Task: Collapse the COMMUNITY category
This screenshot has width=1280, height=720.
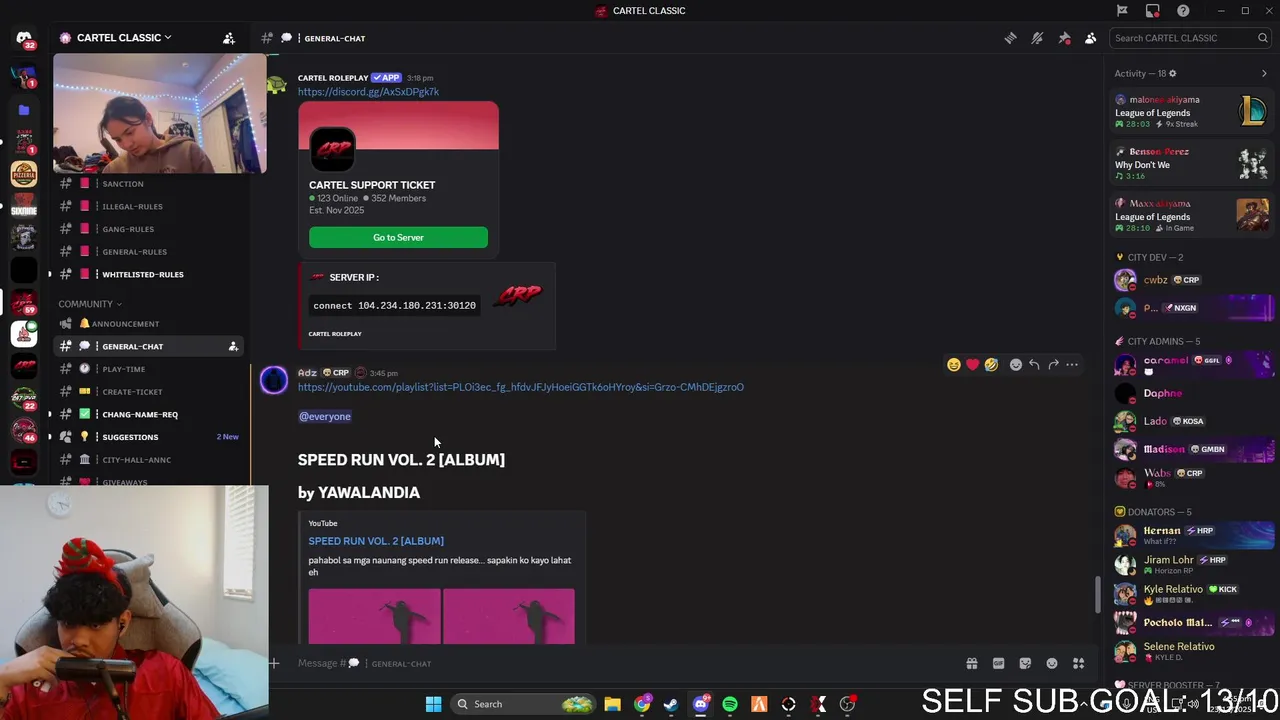Action: [x=90, y=304]
